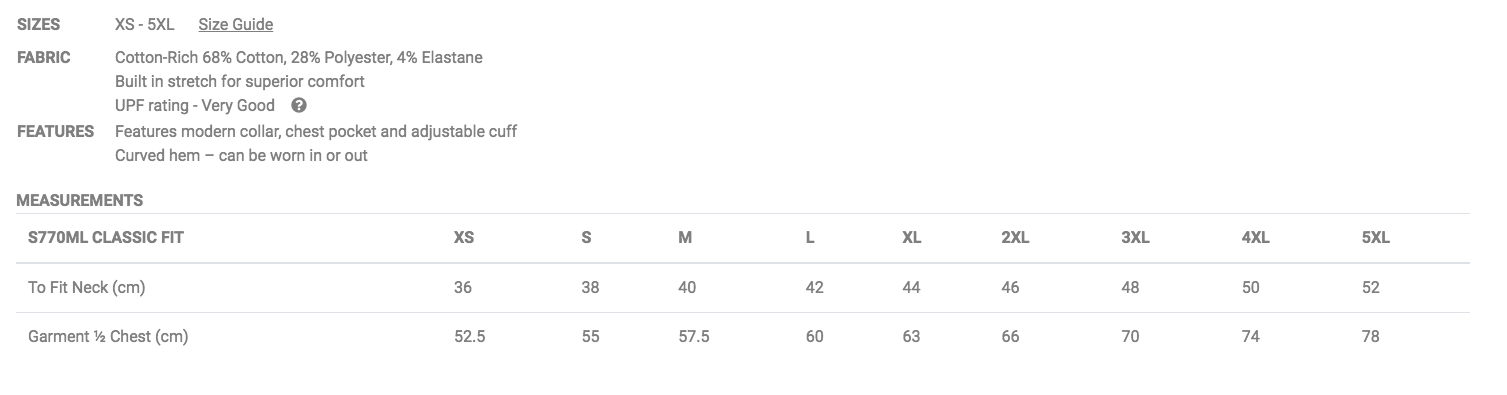Select the XL column header
Viewport: 1507px width, 395px height.
911,238
